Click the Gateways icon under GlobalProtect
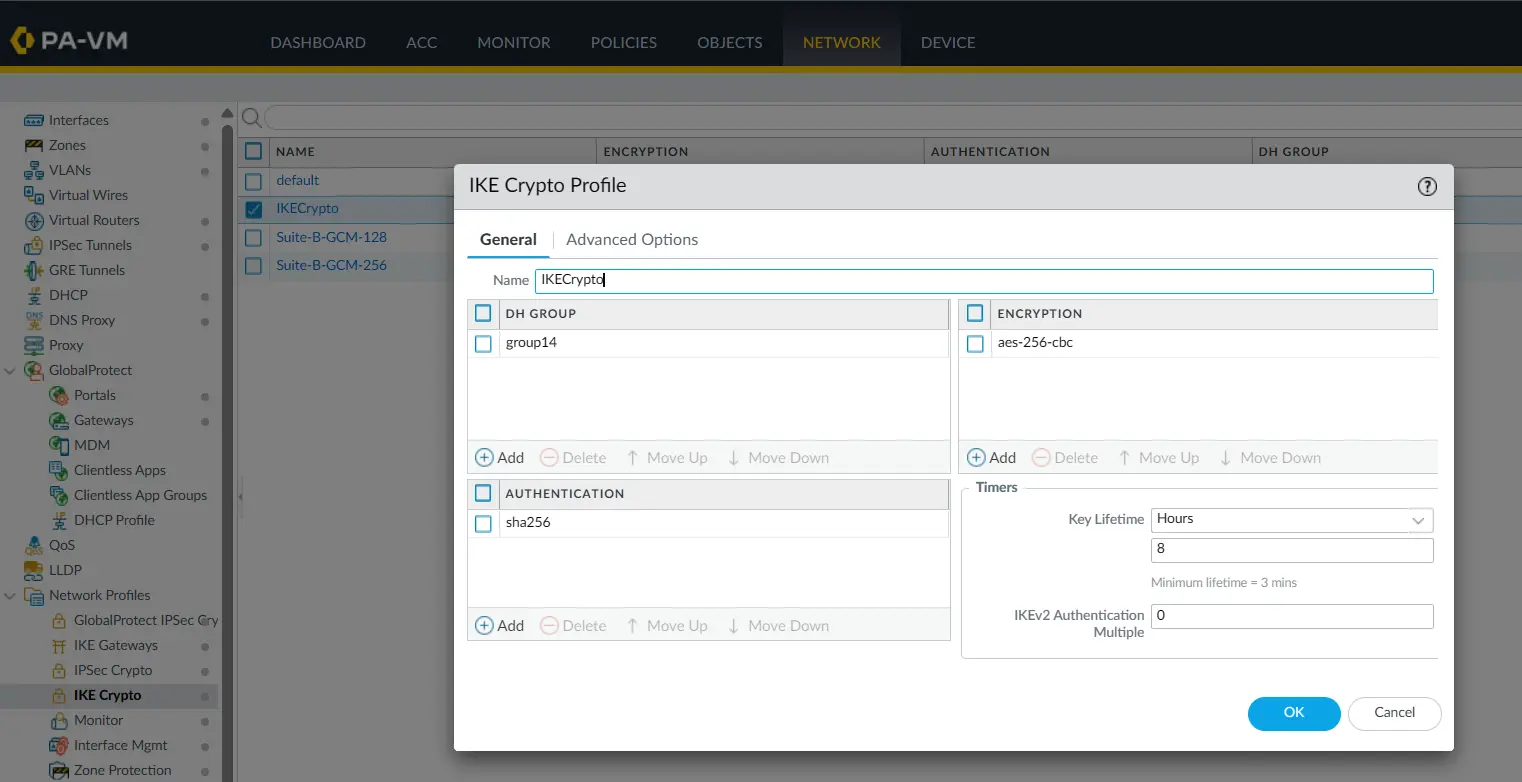This screenshot has height=782, width=1522. pyautogui.click(x=59, y=420)
